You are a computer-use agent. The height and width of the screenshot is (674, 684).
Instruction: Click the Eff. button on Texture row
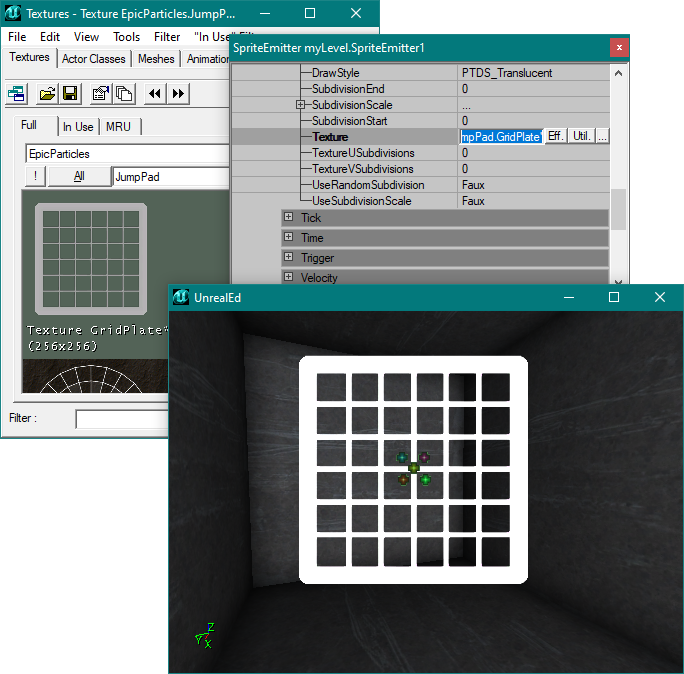pyautogui.click(x=556, y=136)
